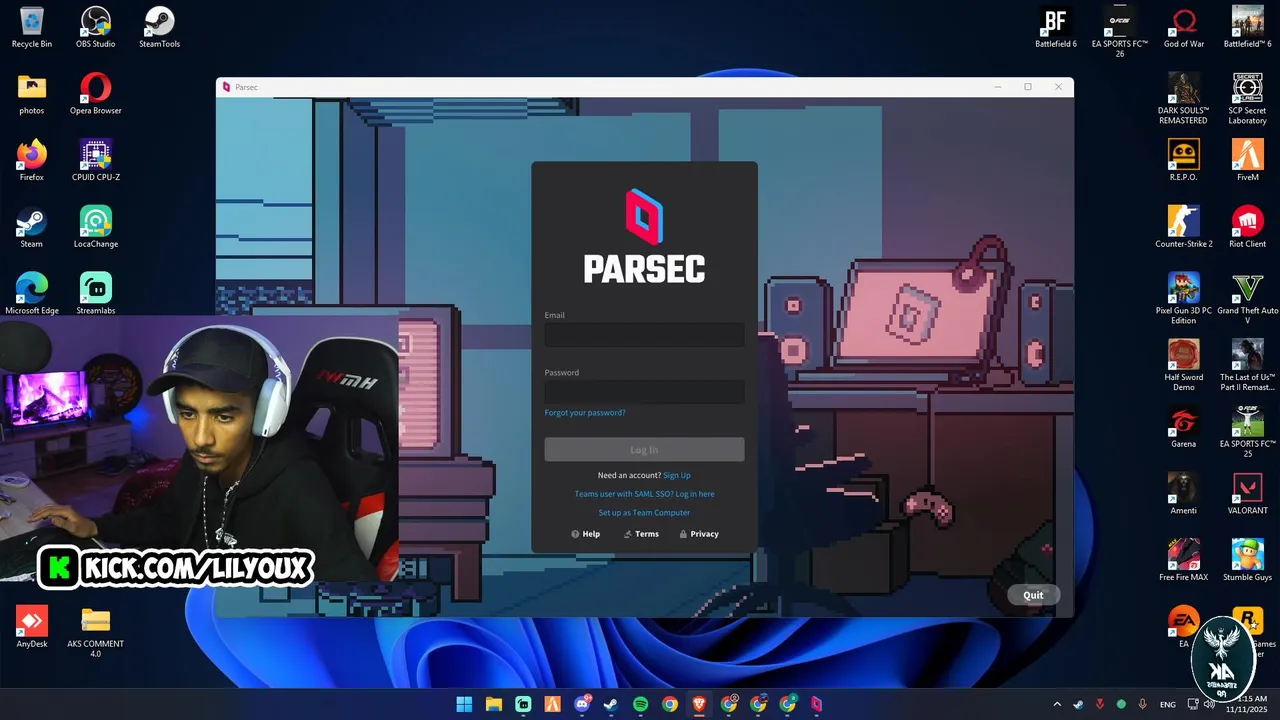The image size is (1280, 720).
Task: Open the Windows Start menu
Action: (464, 704)
